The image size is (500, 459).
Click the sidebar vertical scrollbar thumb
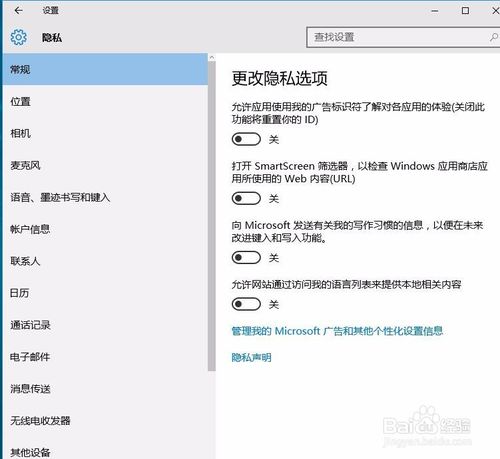click(212, 216)
